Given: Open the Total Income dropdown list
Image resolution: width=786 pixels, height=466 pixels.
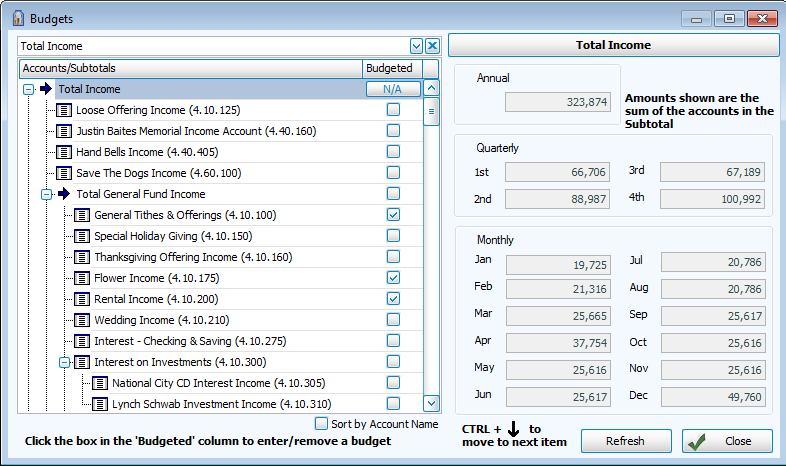Looking at the screenshot, I should [416, 46].
